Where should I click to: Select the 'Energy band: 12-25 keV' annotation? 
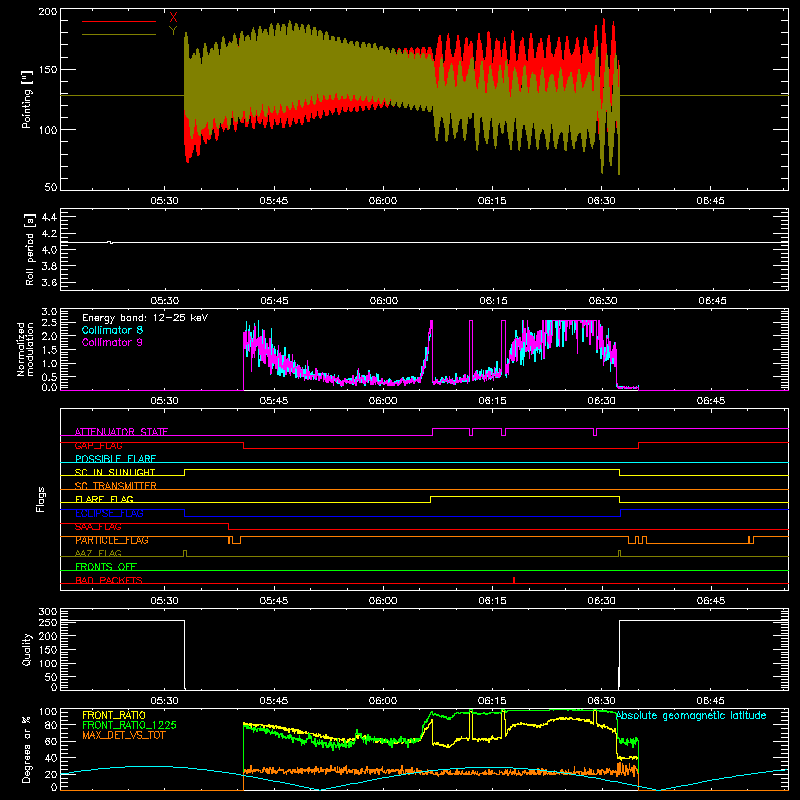145,318
